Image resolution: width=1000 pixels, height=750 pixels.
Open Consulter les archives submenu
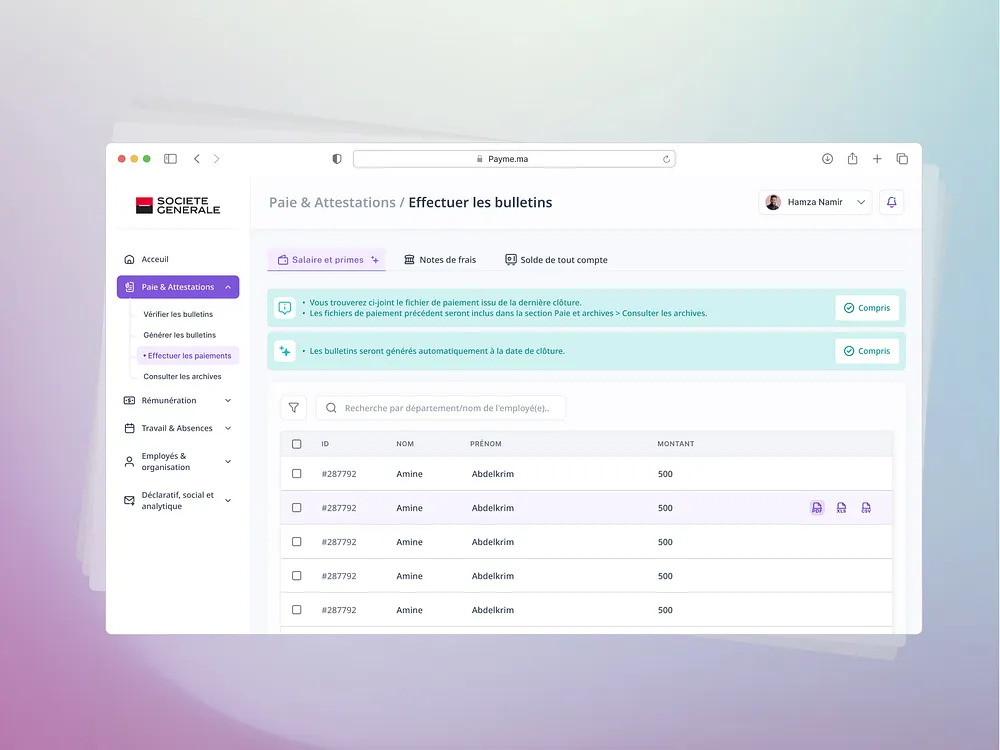tap(182, 376)
